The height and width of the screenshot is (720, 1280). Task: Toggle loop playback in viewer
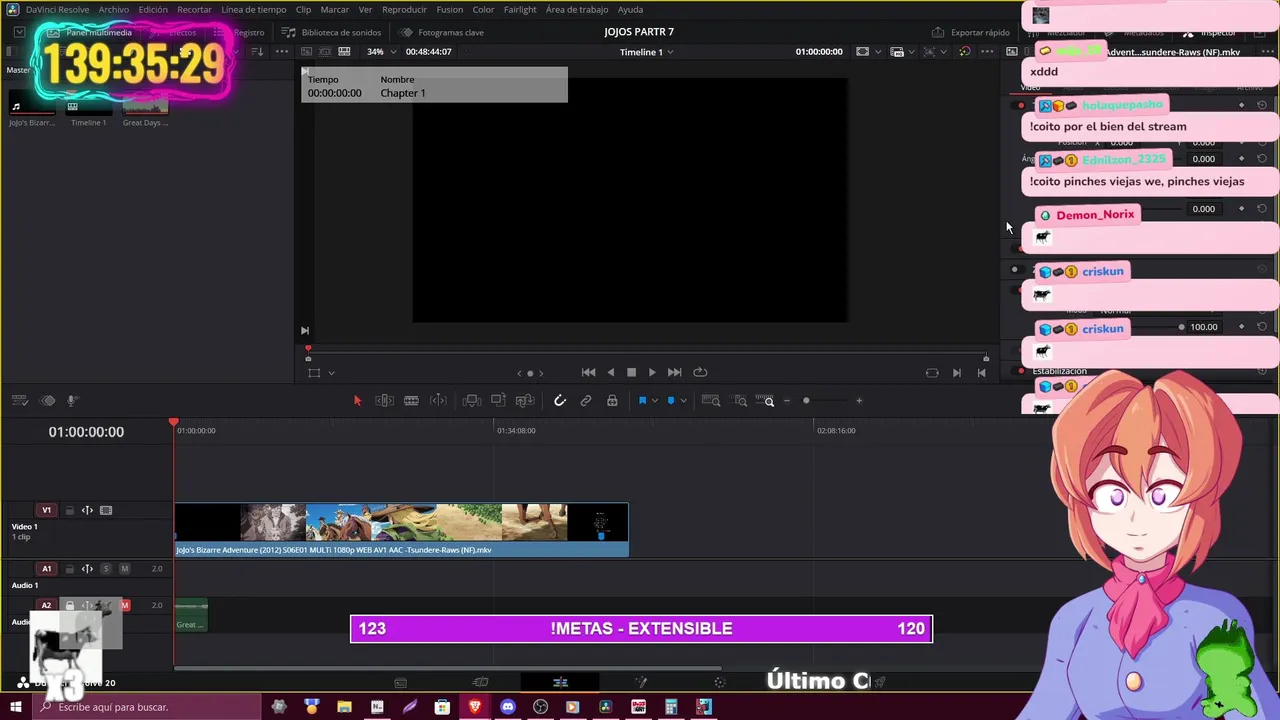point(700,372)
